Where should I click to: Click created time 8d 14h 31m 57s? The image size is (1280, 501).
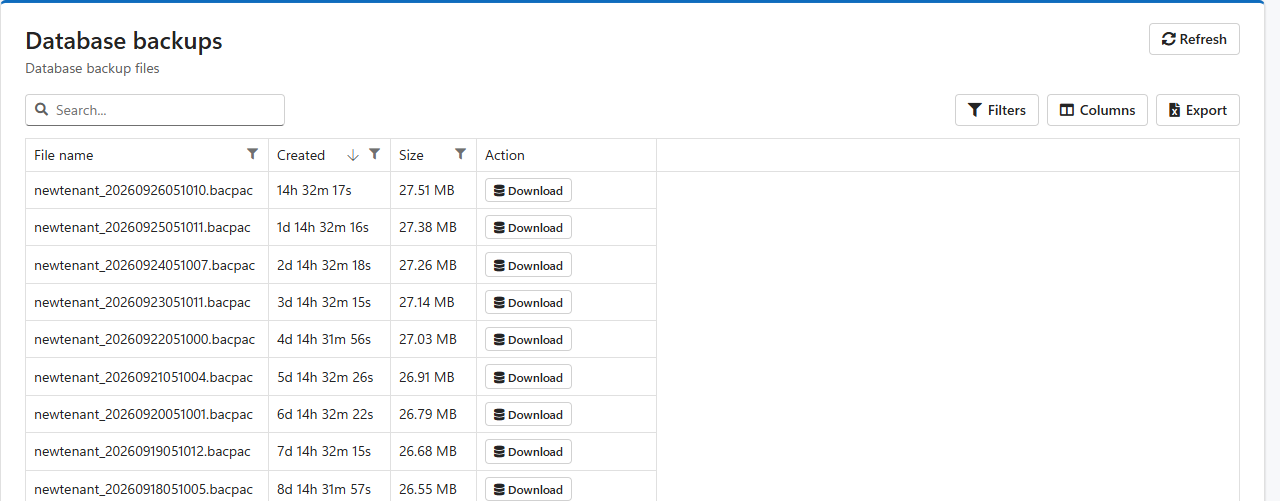[324, 489]
